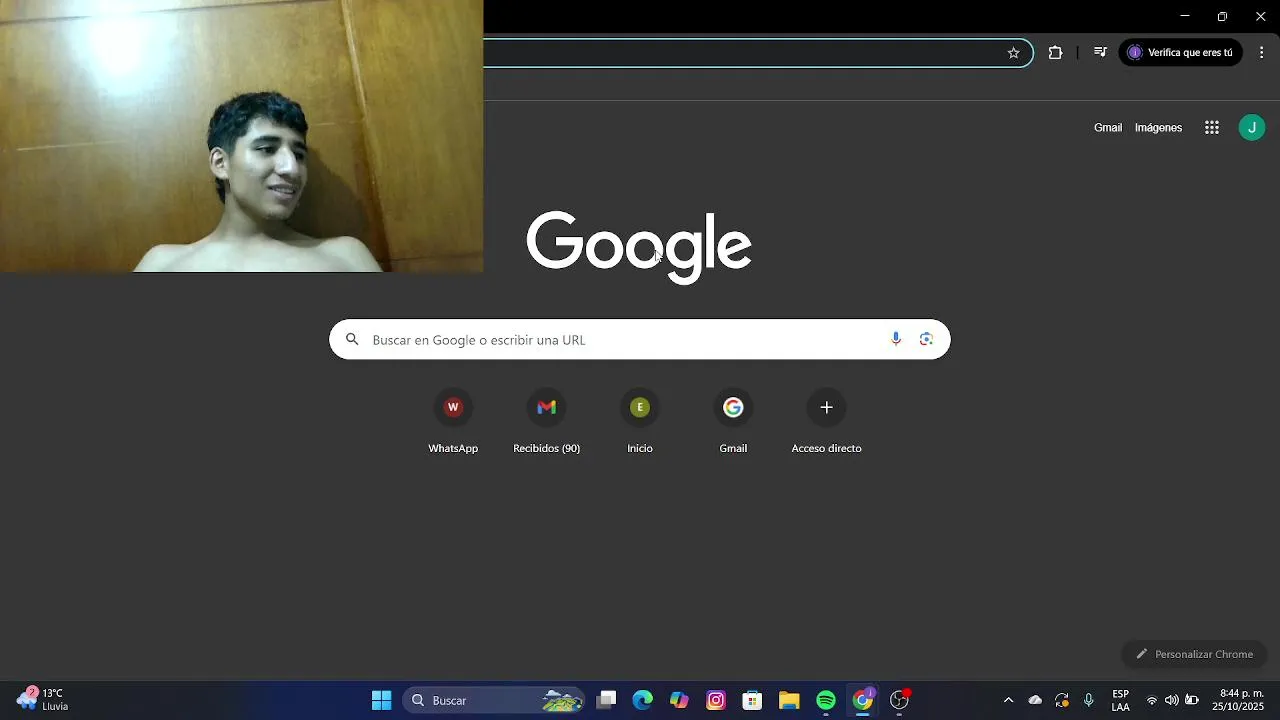
Task: Open the OneDrive cloud tray icon
Action: pos(1035,700)
